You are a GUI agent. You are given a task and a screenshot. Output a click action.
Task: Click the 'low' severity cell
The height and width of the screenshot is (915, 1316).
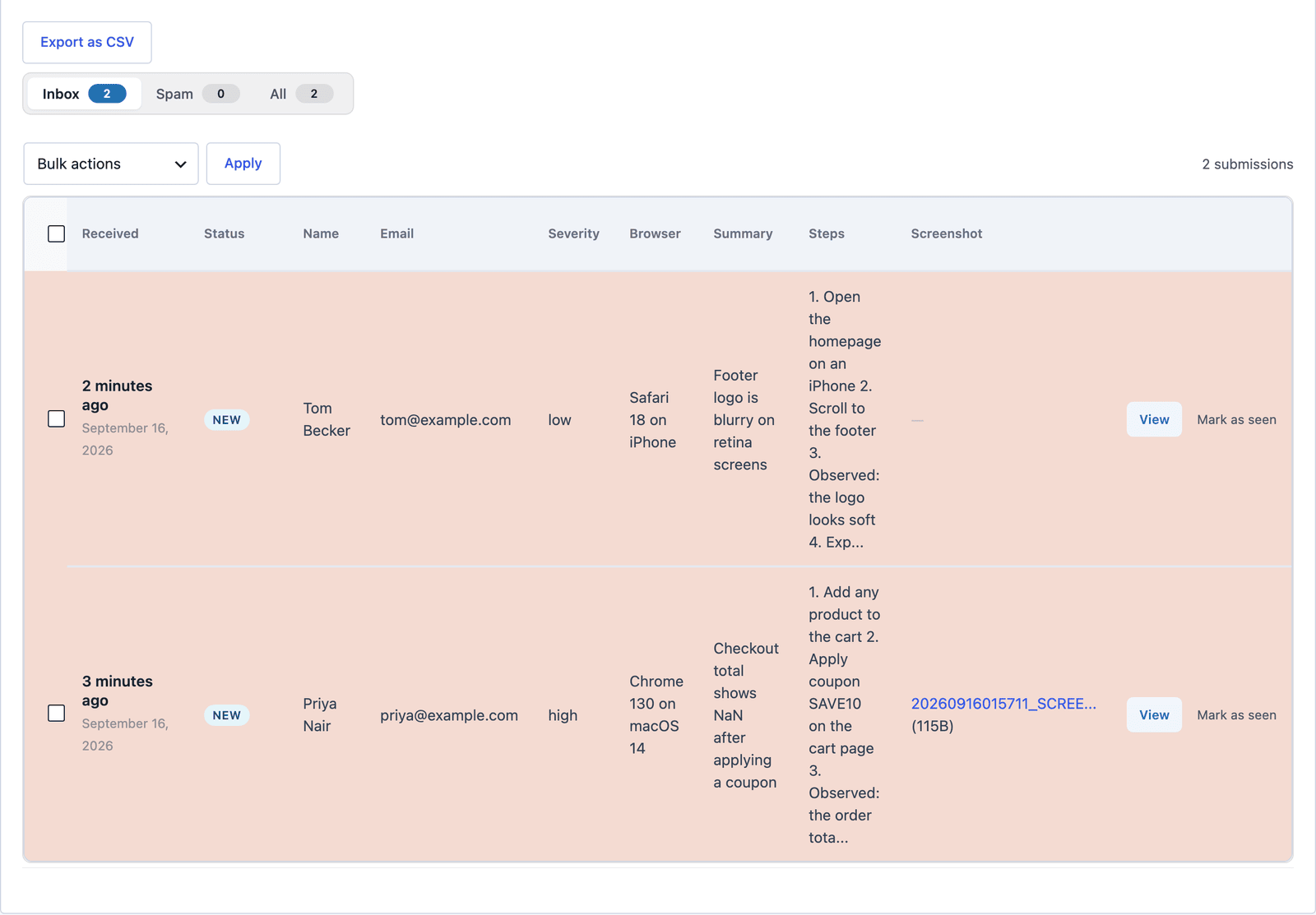pos(559,419)
